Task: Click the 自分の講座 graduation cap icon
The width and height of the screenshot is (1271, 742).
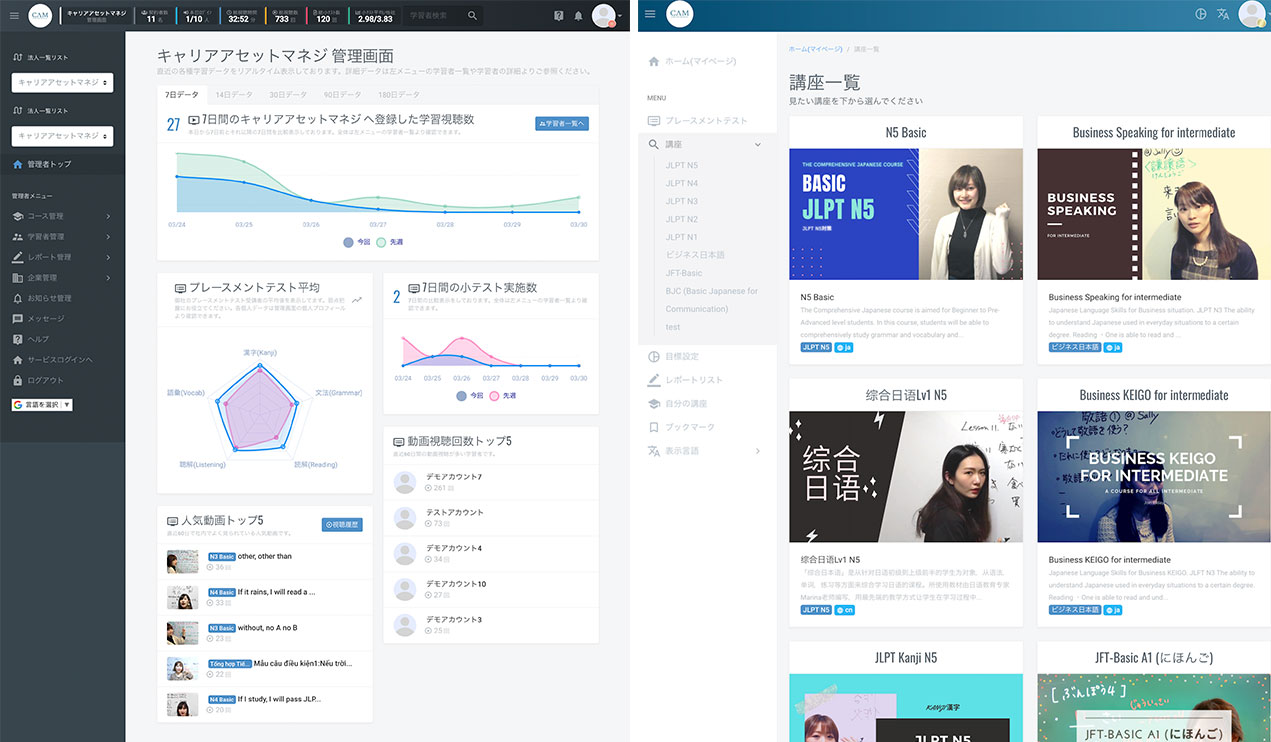Action: click(x=654, y=404)
